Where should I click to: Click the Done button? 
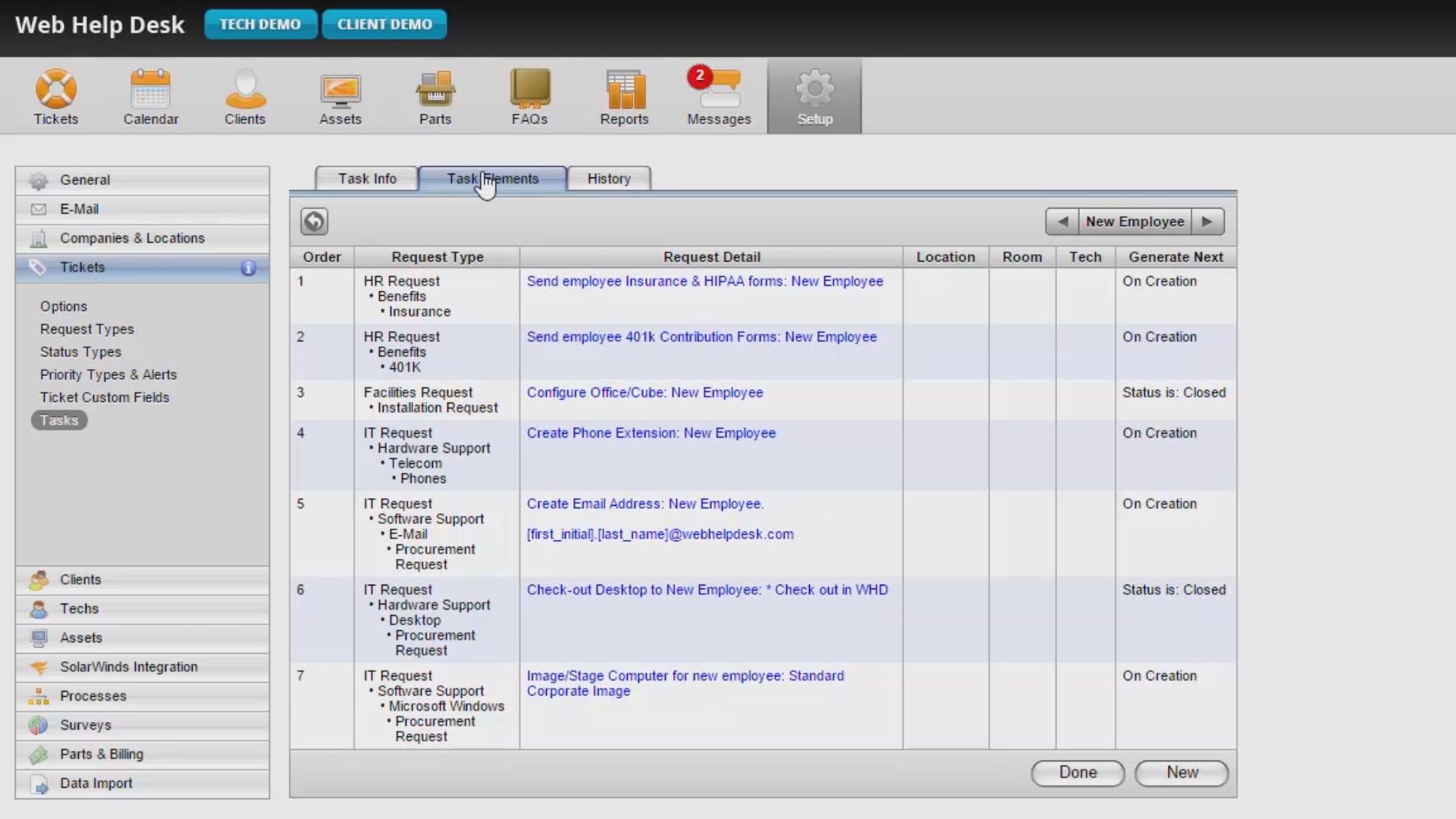[1077, 772]
